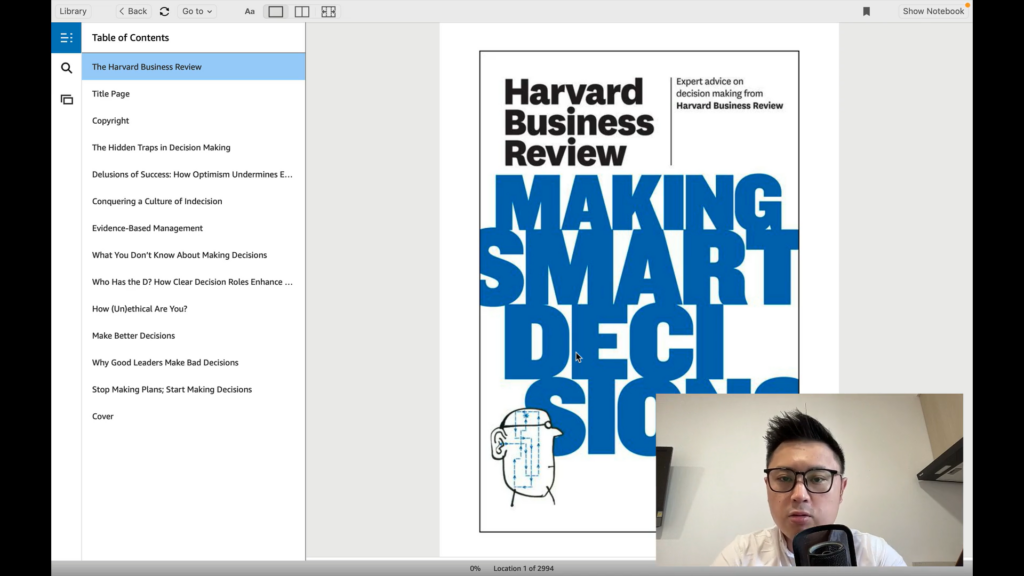Viewport: 1024px width, 576px height.
Task: Open the Copyright entry
Action: (x=193, y=120)
